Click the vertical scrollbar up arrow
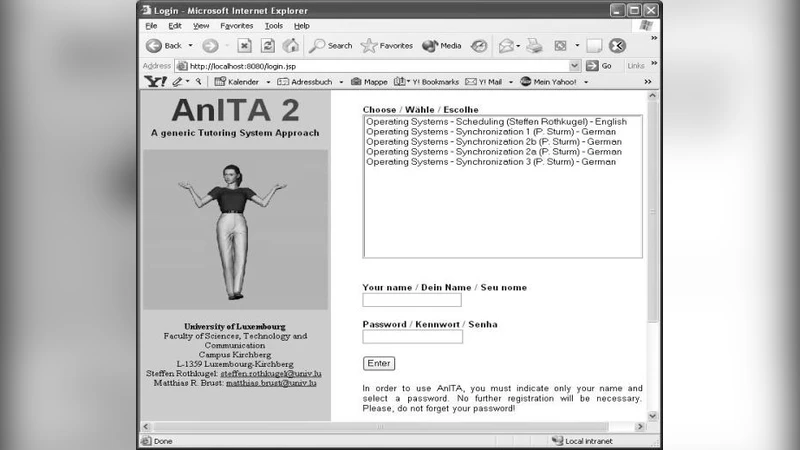The height and width of the screenshot is (450, 800). [653, 96]
